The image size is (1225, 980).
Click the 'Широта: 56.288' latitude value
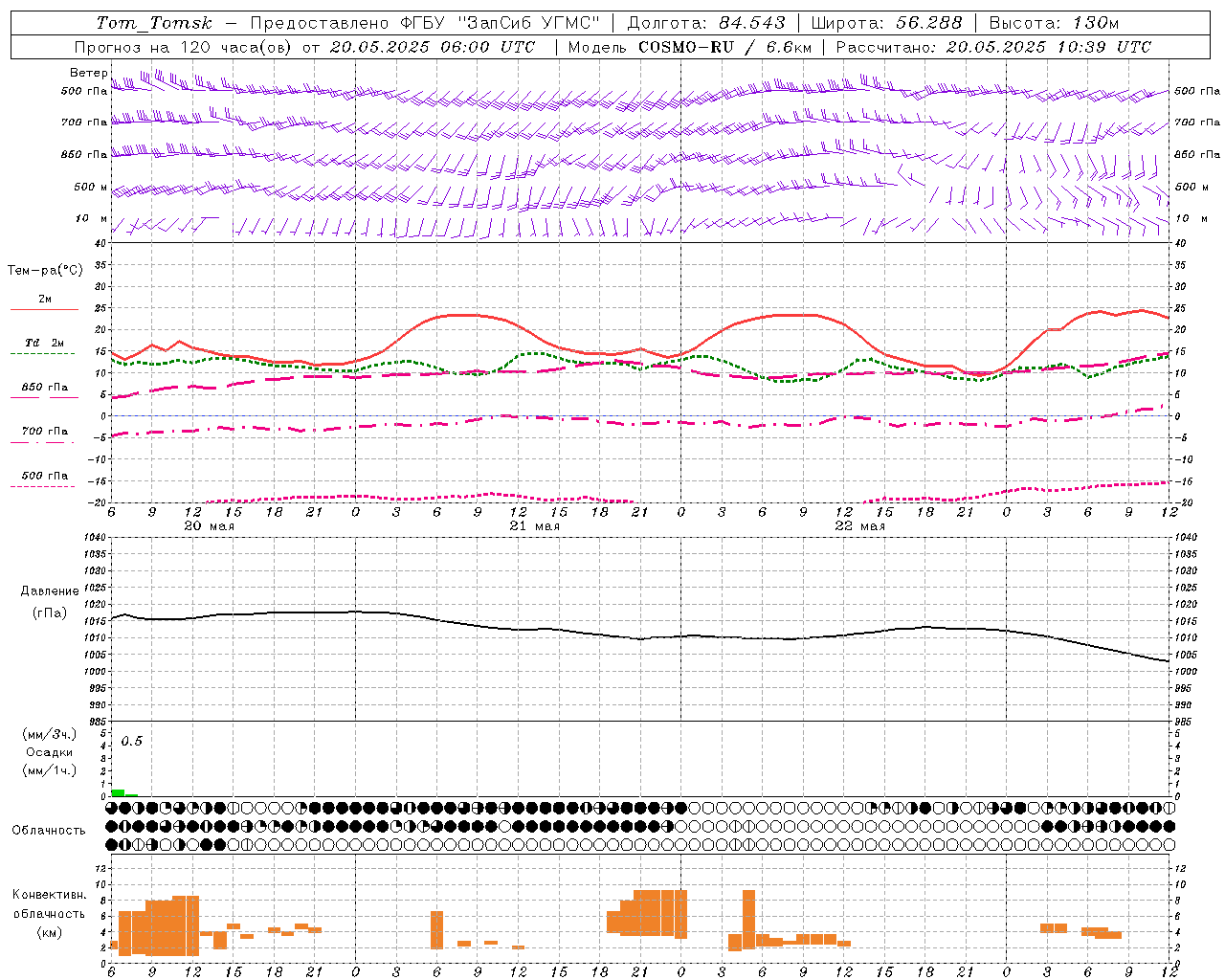[886, 23]
